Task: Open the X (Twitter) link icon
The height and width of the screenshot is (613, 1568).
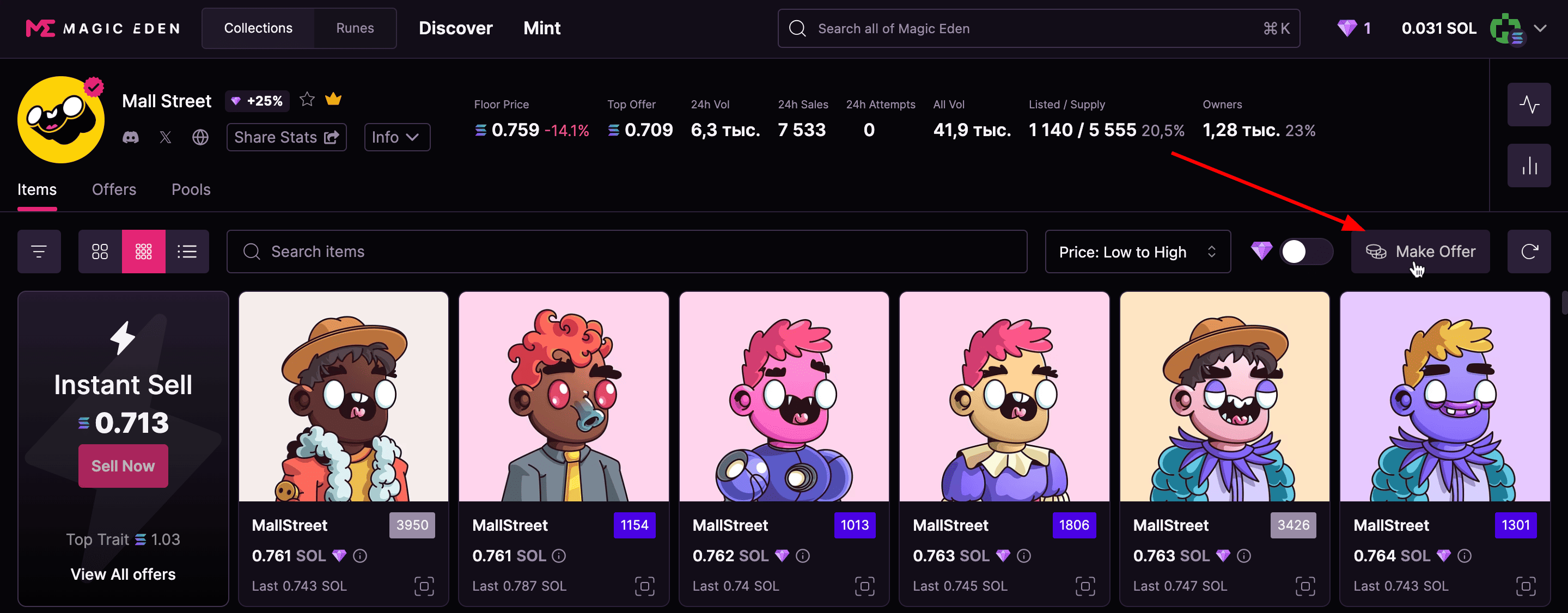Action: 166,138
